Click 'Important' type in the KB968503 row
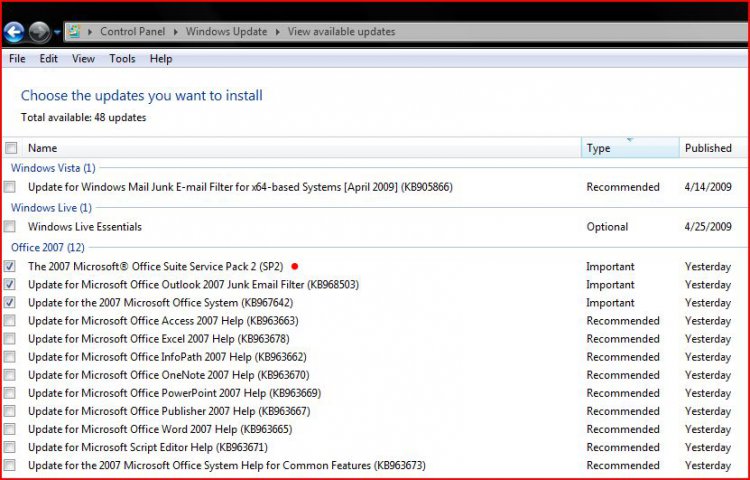750x480 pixels. point(610,284)
